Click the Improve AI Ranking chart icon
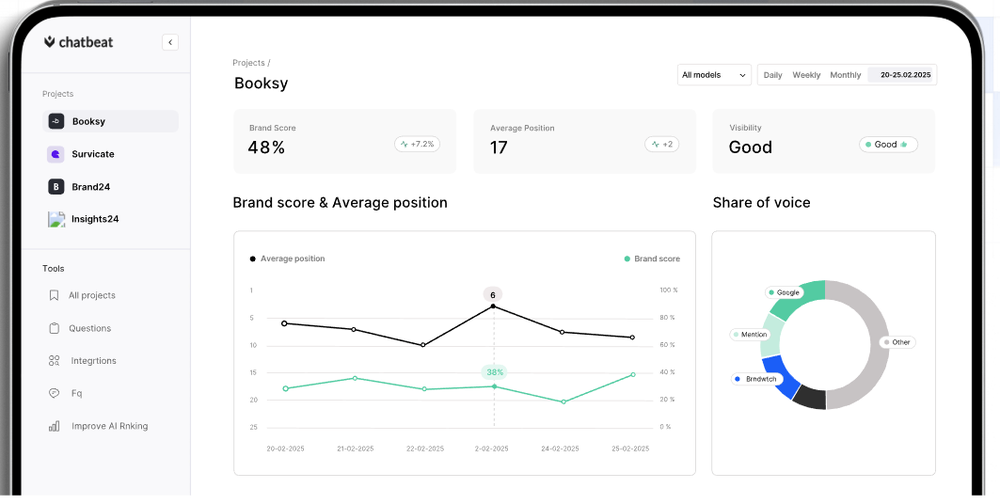 click(54, 426)
